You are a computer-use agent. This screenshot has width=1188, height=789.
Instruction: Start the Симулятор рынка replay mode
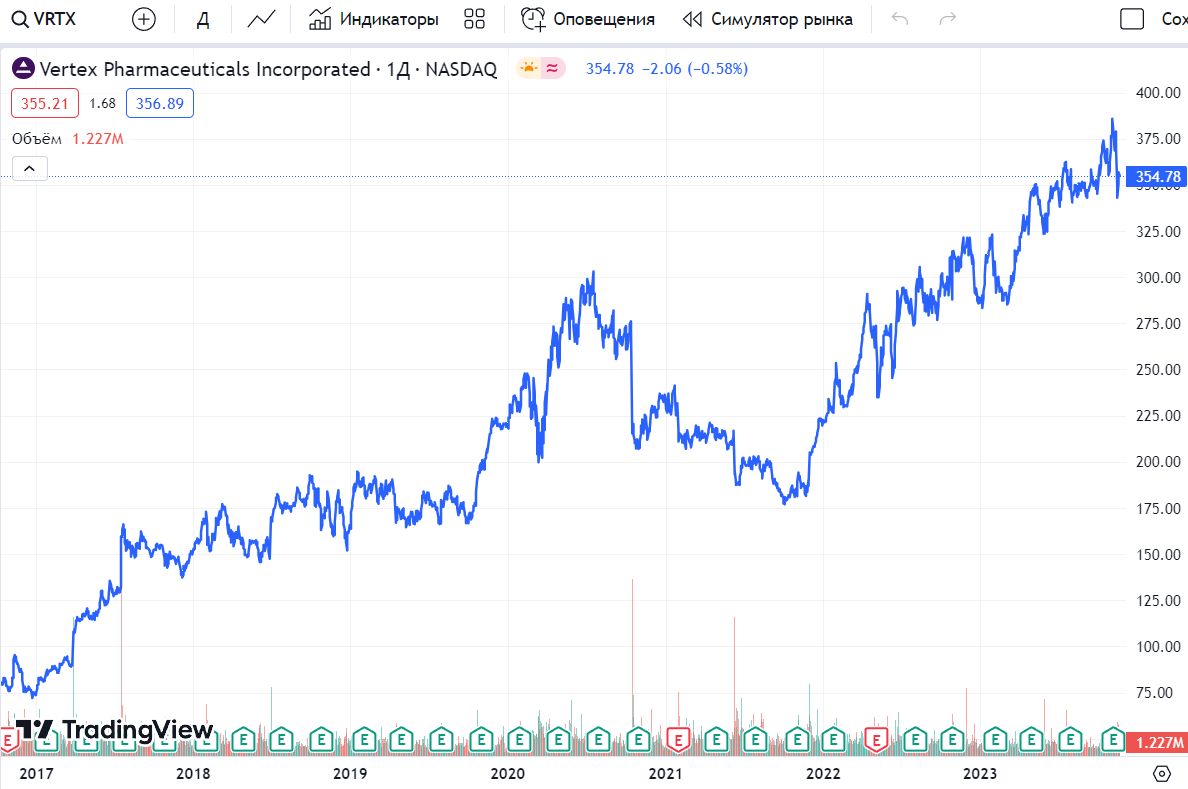tap(768, 19)
